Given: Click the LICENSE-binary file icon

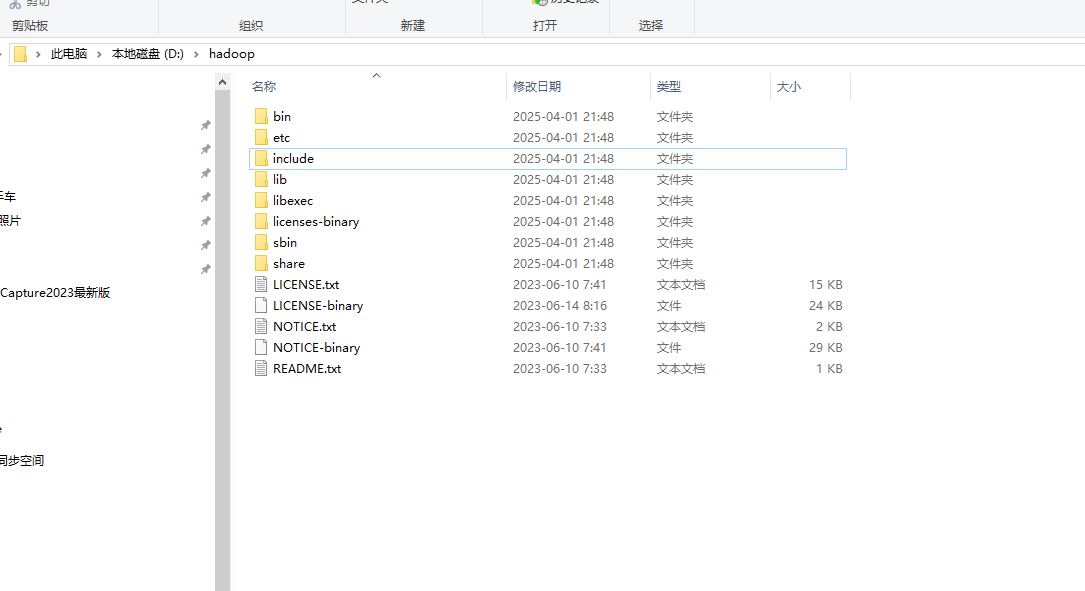Looking at the screenshot, I should (261, 305).
